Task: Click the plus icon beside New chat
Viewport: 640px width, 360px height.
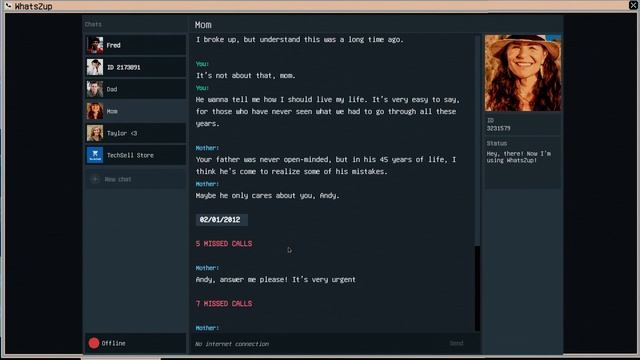Action: click(x=95, y=179)
